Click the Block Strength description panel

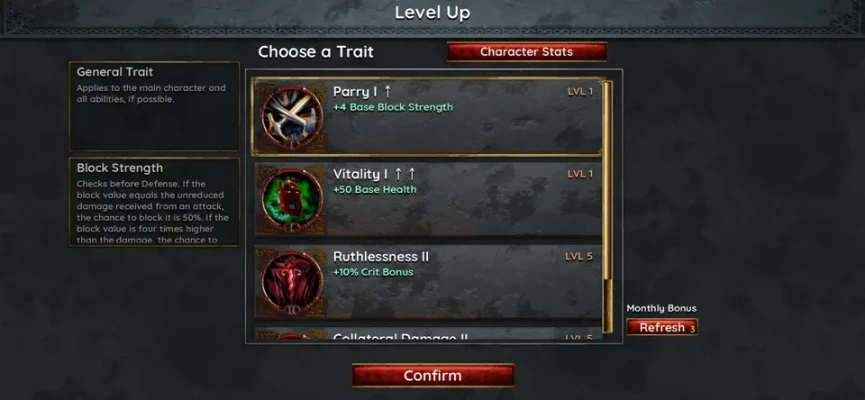tap(154, 202)
